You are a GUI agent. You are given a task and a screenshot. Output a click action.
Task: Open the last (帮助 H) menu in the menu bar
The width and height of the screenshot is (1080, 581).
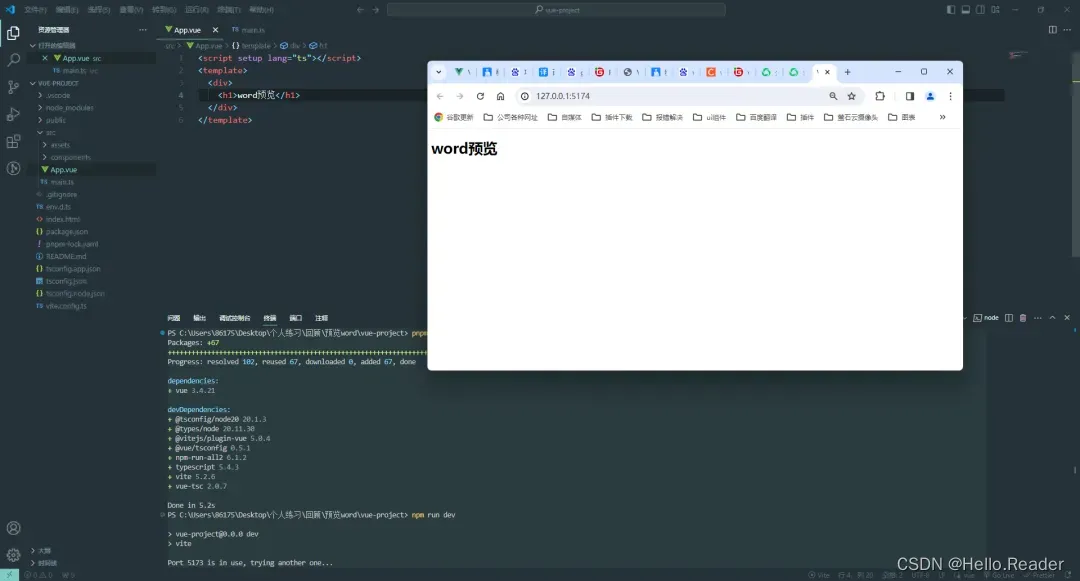[x=261, y=10]
